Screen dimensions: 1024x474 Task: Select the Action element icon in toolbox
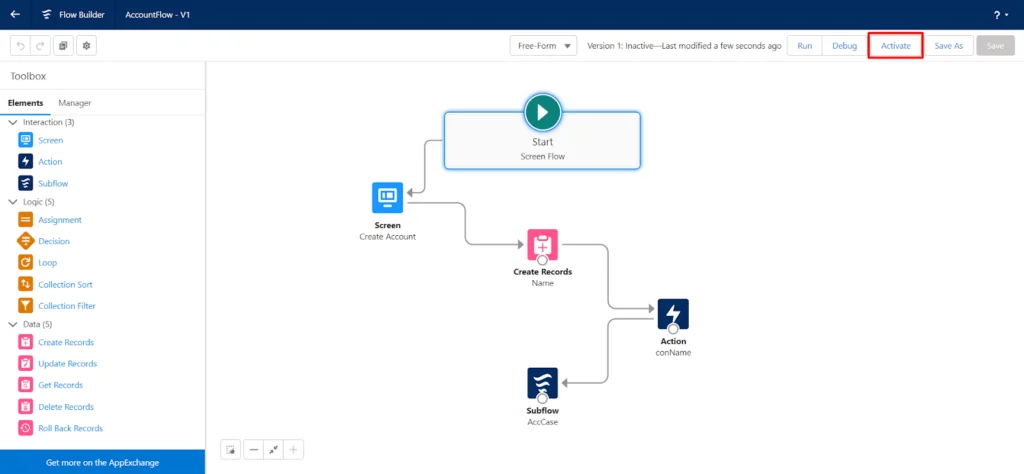25,161
